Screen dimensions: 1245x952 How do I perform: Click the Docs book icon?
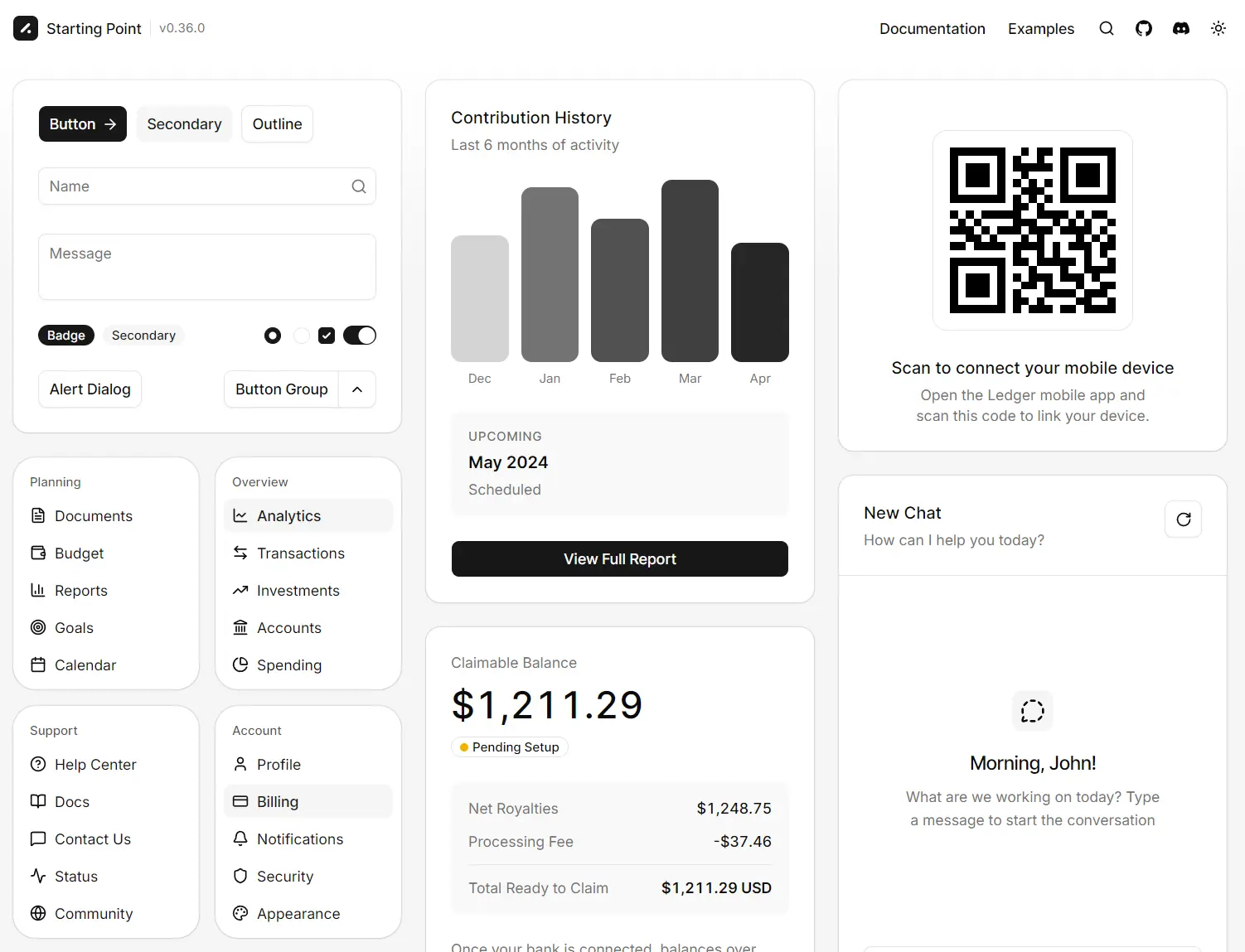tap(38, 801)
